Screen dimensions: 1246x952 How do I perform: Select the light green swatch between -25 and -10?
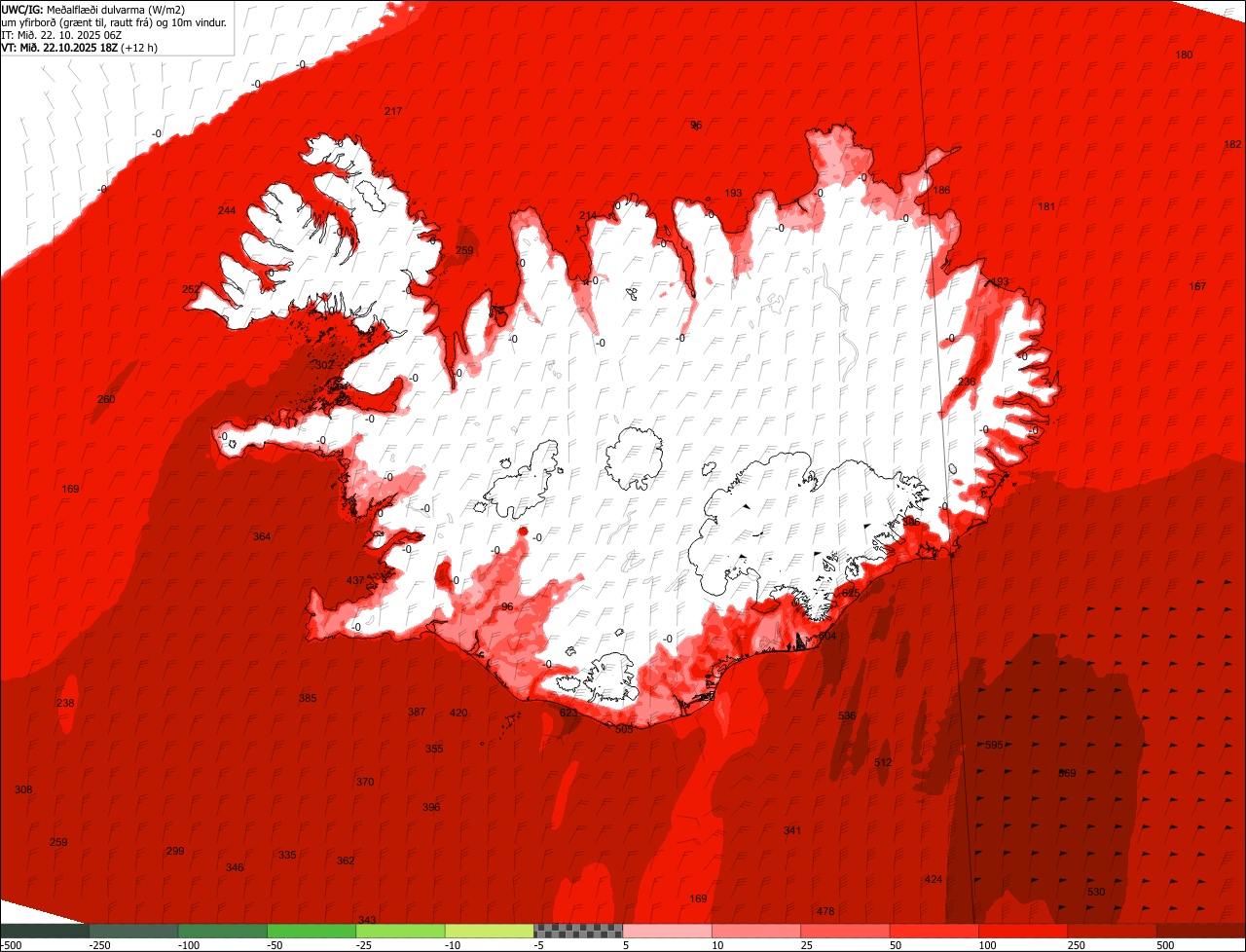(x=401, y=931)
